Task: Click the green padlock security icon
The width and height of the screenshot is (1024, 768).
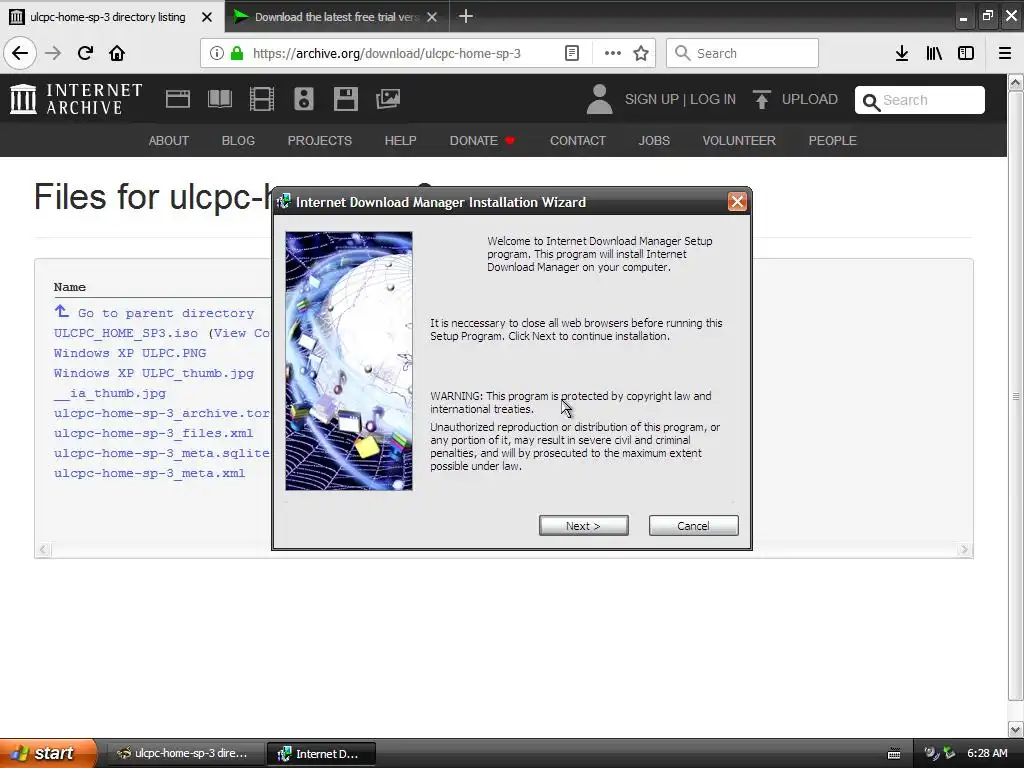Action: (x=236, y=53)
